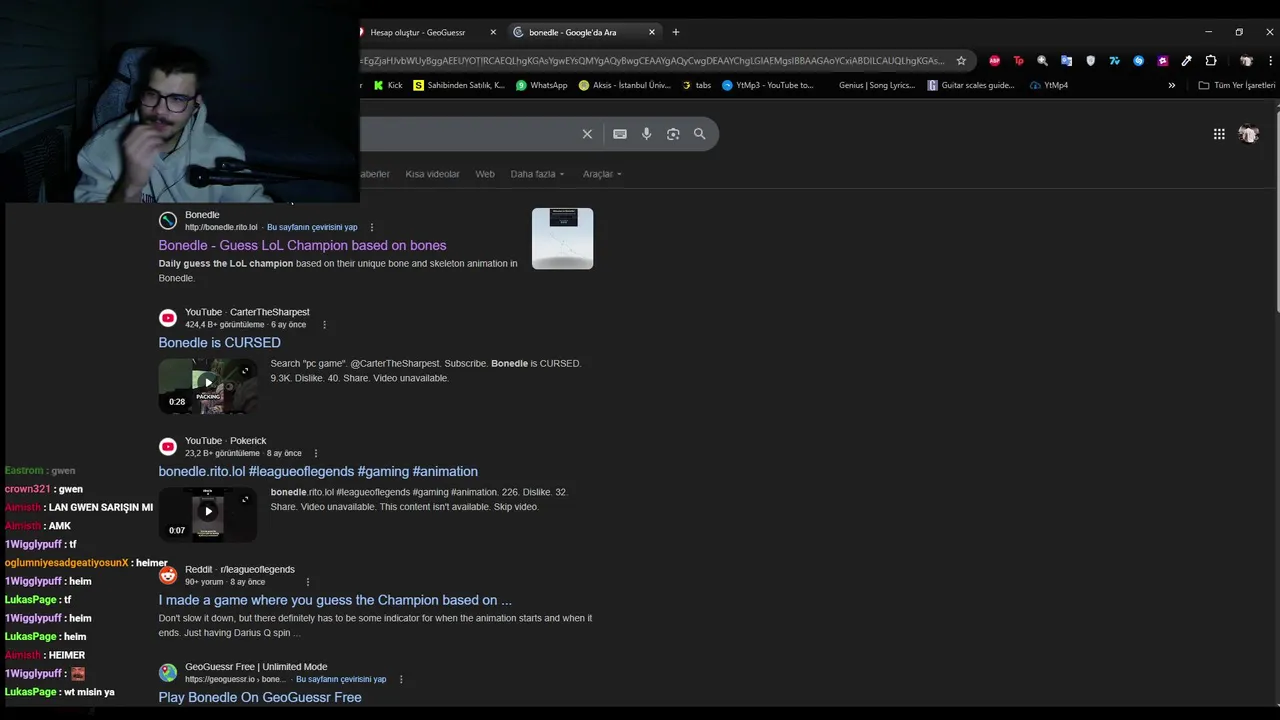This screenshot has height=720, width=1280.
Task: Open the Aksis İstanbul Üniv bookmark
Action: pos(625,85)
